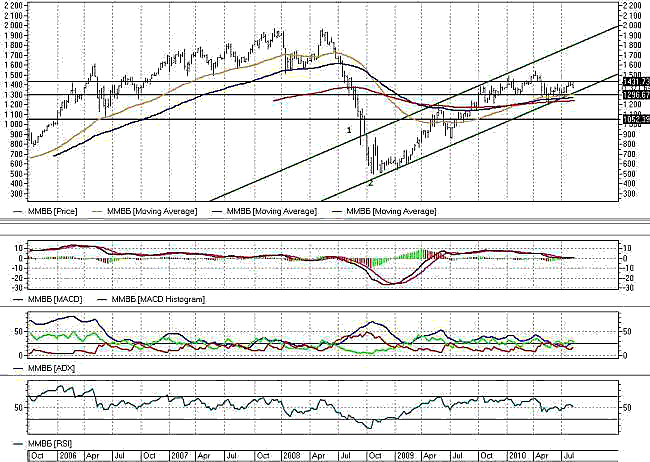Select the 1431.73 price tag on right axis
Image resolution: width=650 pixels, height=462 pixels.
(636, 82)
